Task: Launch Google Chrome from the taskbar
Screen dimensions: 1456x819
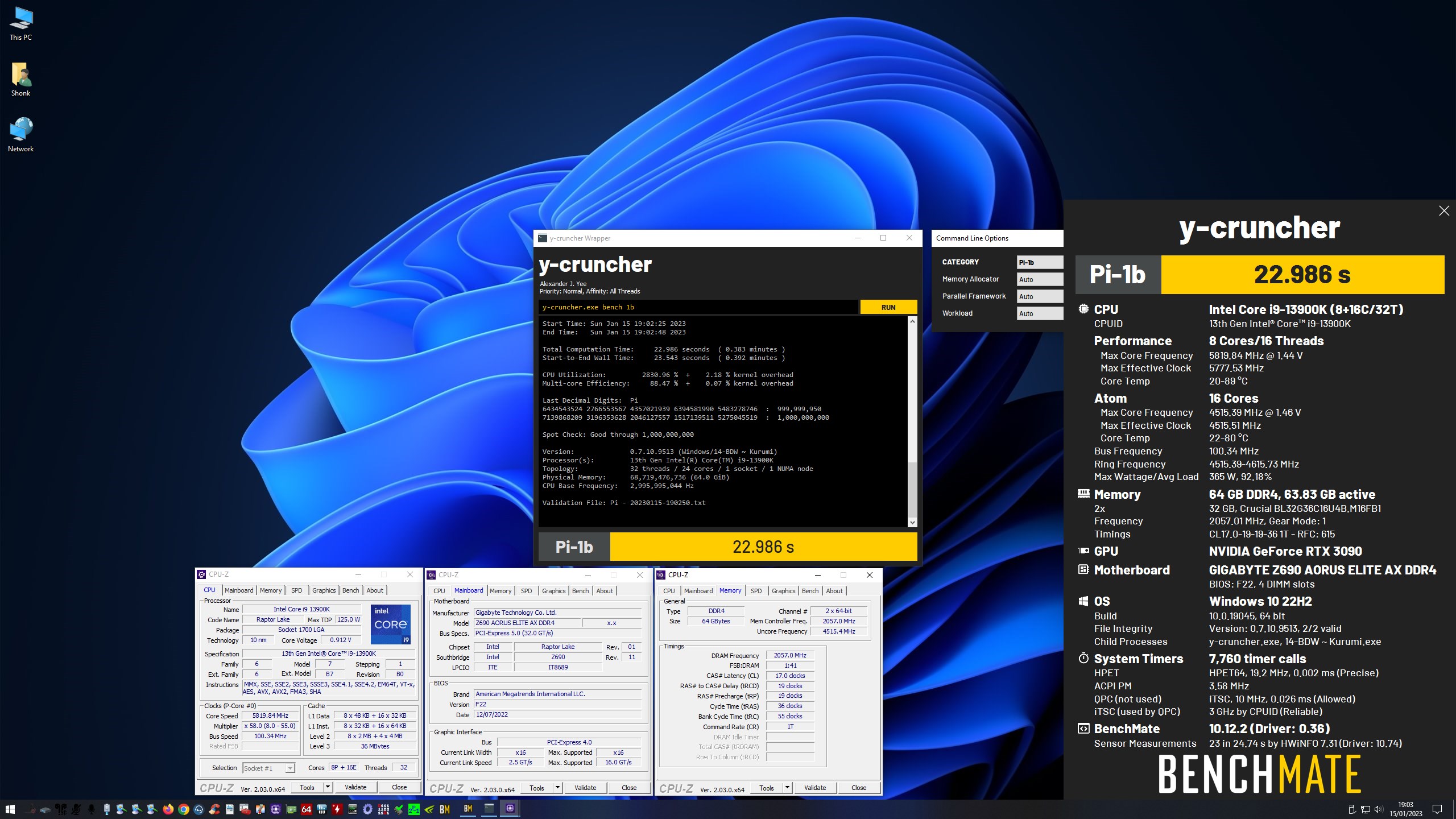Action: click(x=183, y=809)
